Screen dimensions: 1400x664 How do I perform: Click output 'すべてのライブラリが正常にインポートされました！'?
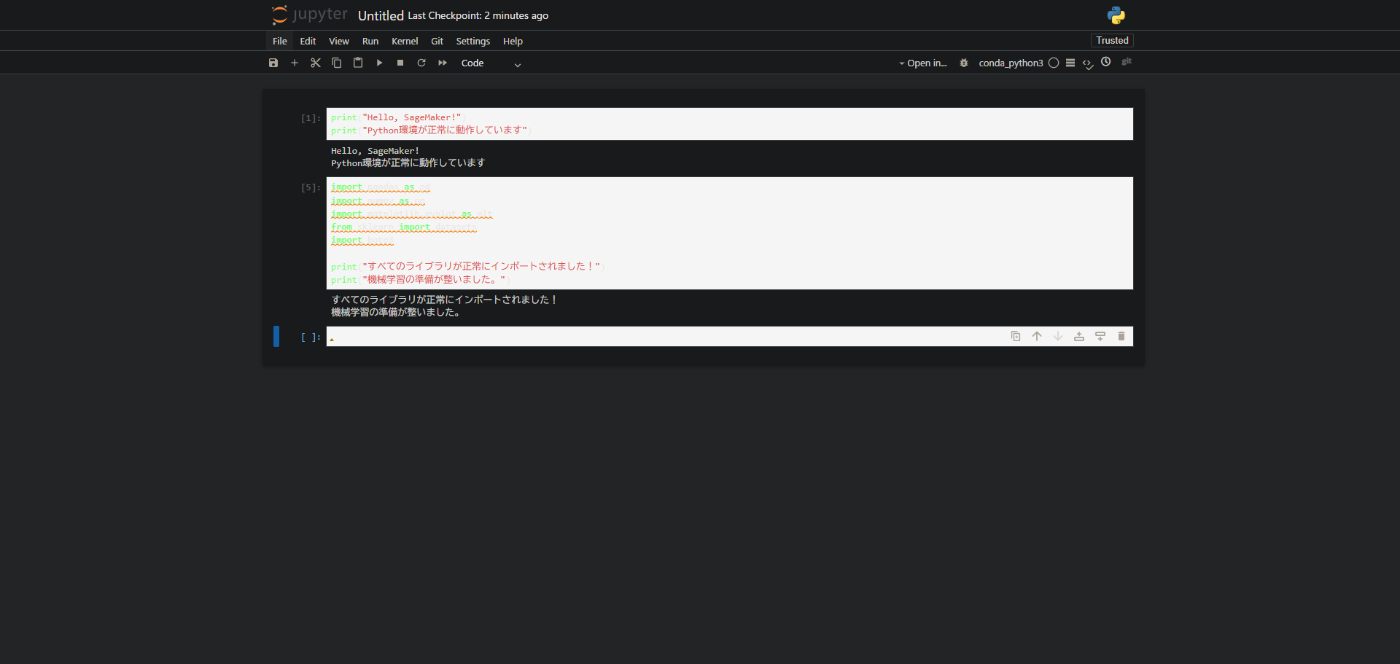(445, 299)
